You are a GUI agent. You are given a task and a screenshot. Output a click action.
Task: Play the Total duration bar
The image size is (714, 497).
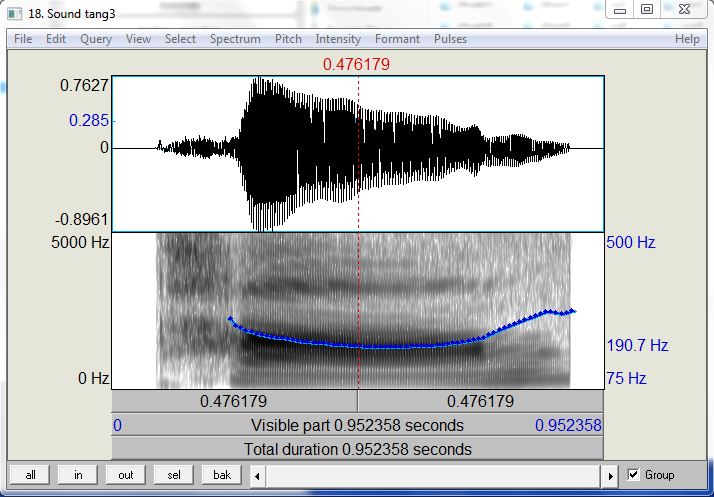(357, 449)
